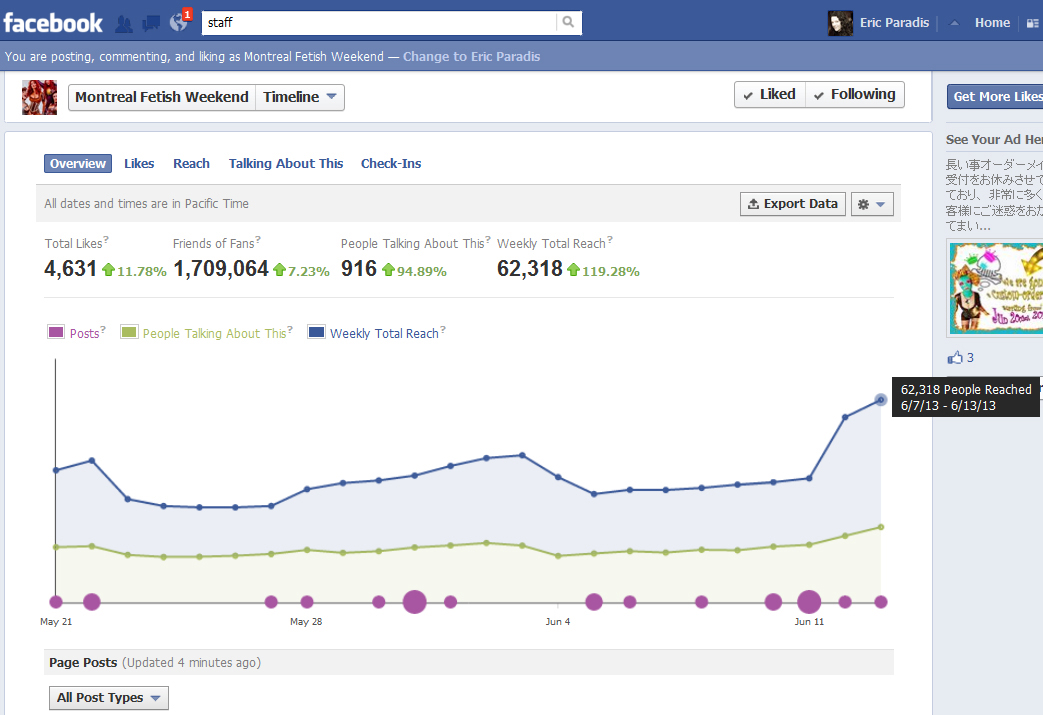Click the Total Likes help question mark

click(x=106, y=239)
